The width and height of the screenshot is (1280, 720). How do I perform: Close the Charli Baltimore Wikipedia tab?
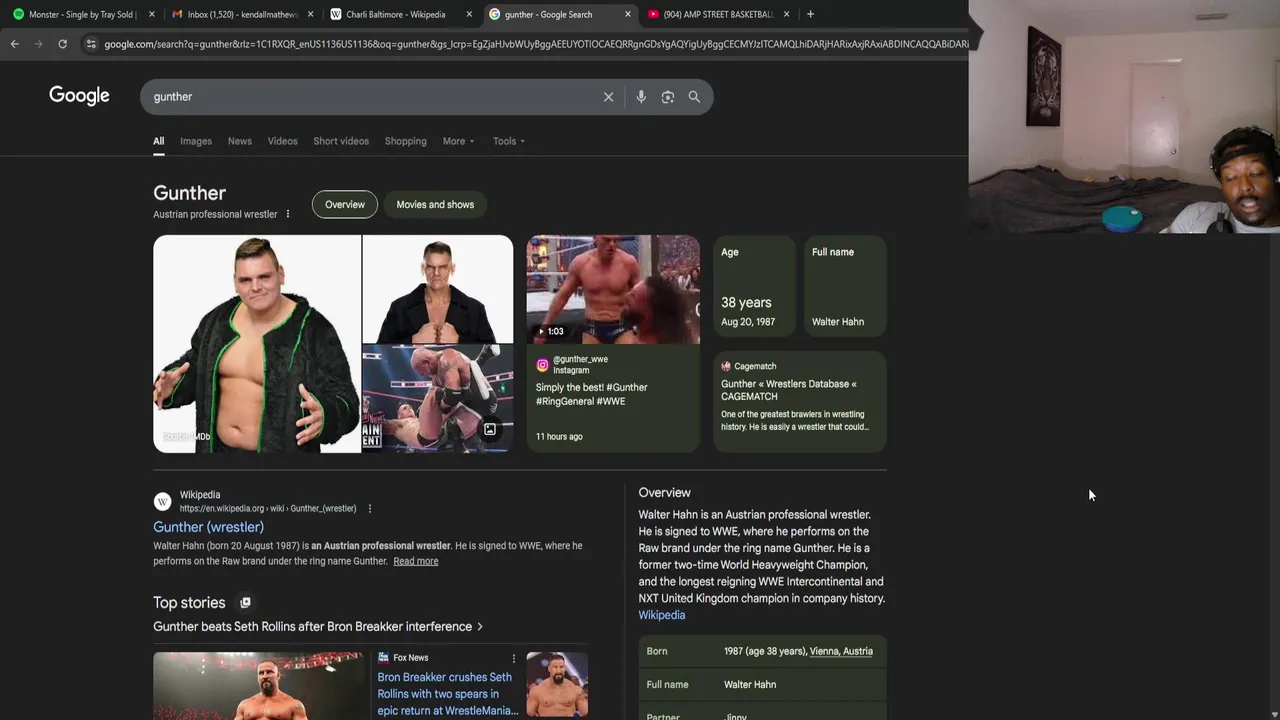coord(469,14)
